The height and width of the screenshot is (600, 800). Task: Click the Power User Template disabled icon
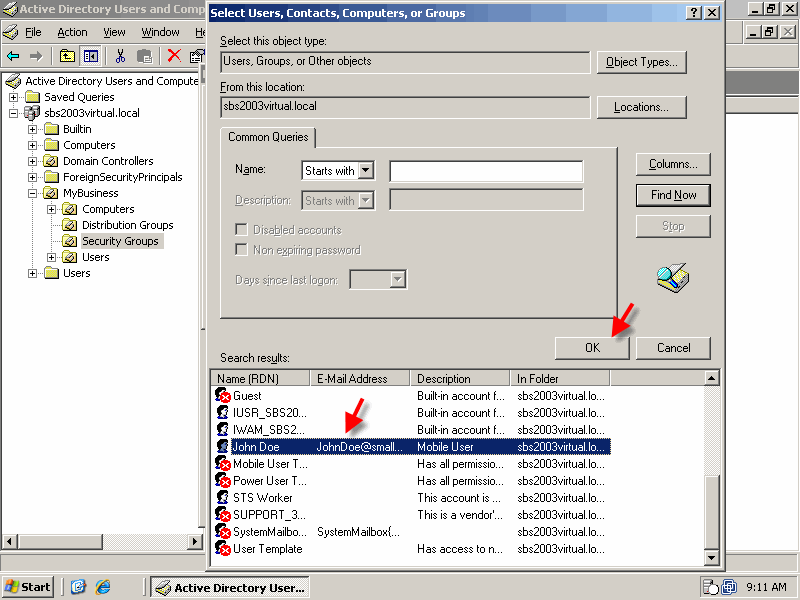[x=223, y=480]
